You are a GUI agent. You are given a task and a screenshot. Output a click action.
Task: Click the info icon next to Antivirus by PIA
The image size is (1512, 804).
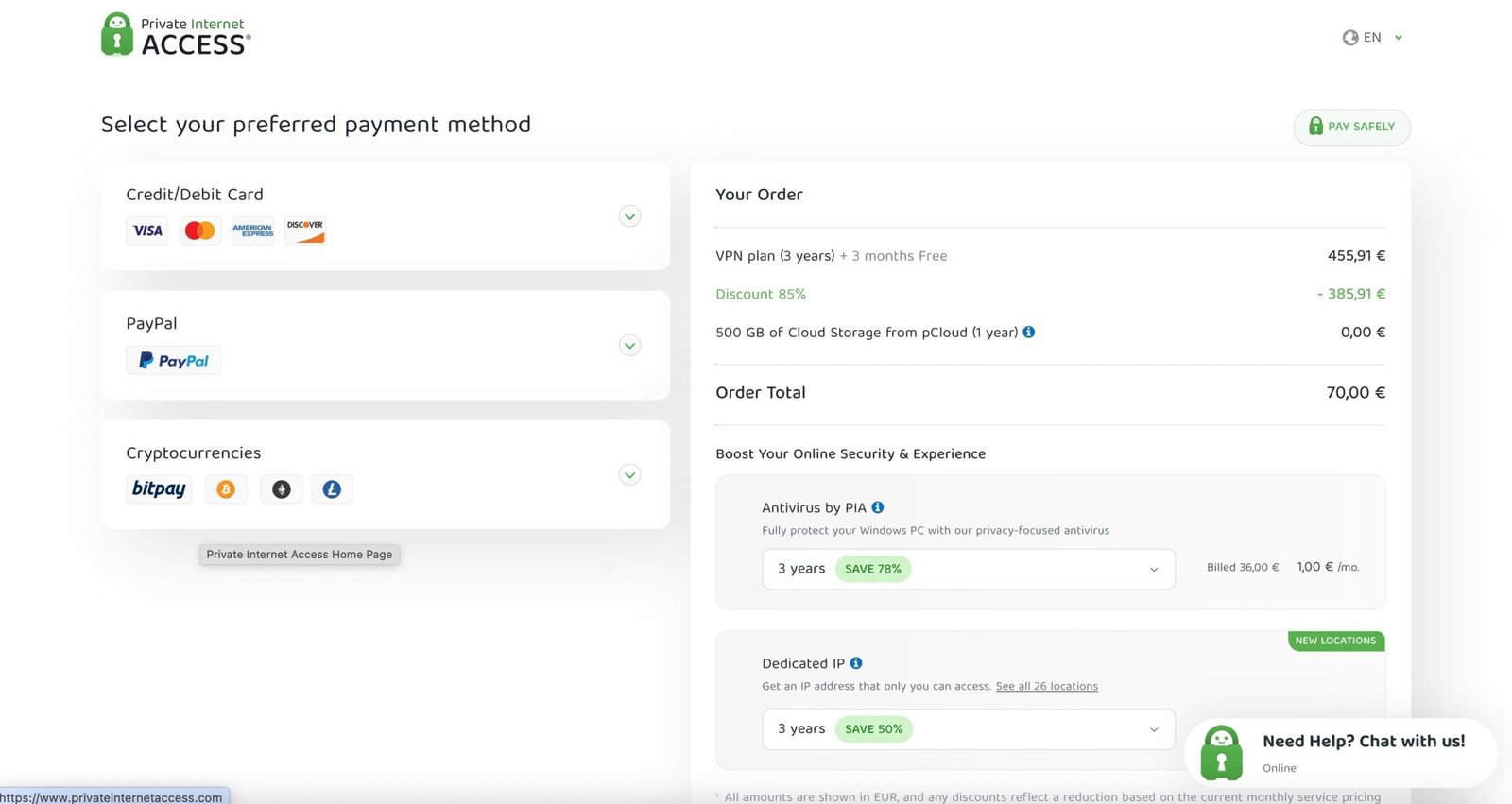pyautogui.click(x=878, y=507)
